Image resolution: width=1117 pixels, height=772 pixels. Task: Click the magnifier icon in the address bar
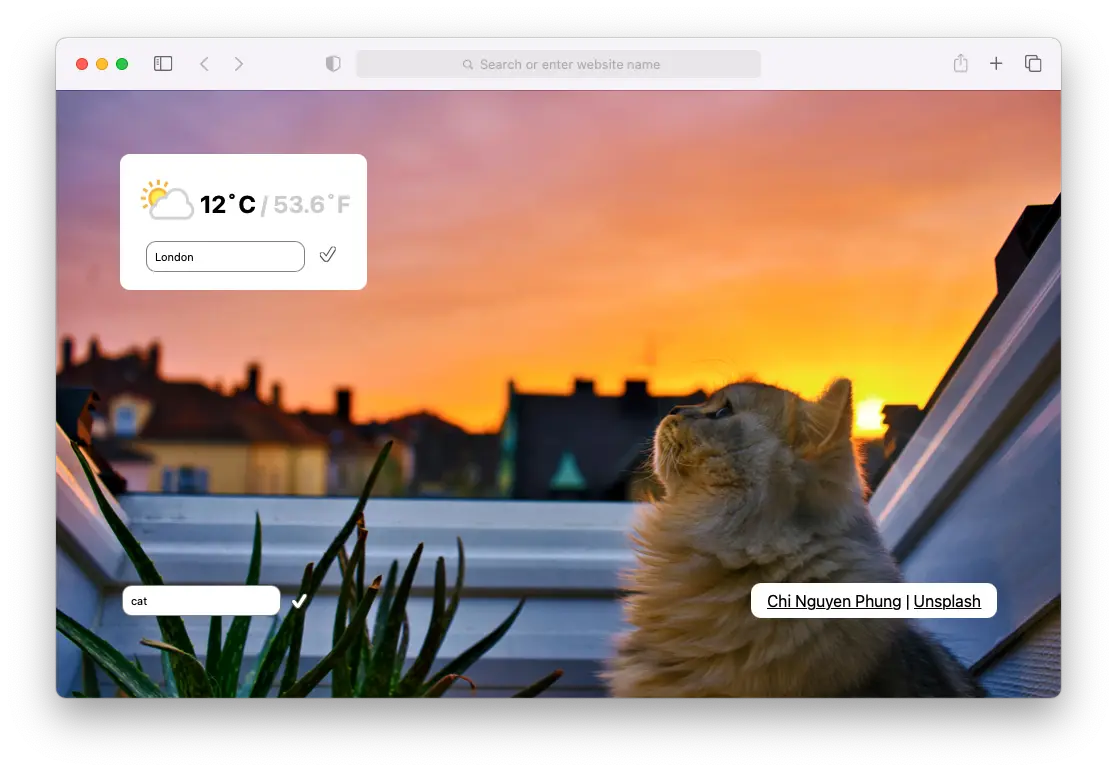(468, 65)
